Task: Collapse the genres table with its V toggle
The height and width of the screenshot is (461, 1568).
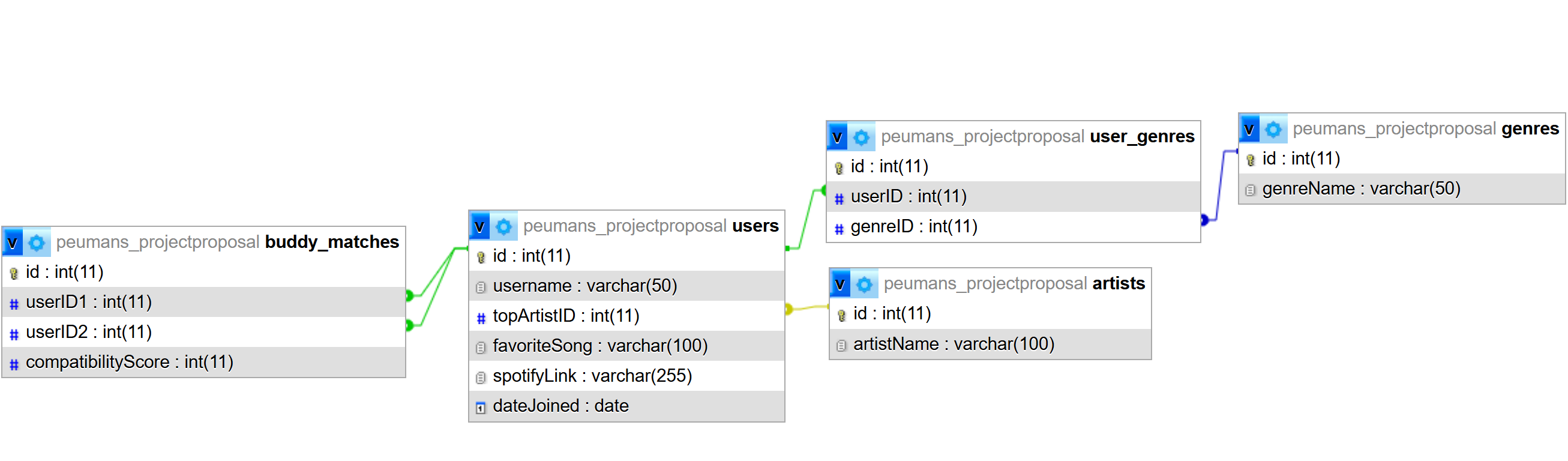Action: (x=1249, y=129)
